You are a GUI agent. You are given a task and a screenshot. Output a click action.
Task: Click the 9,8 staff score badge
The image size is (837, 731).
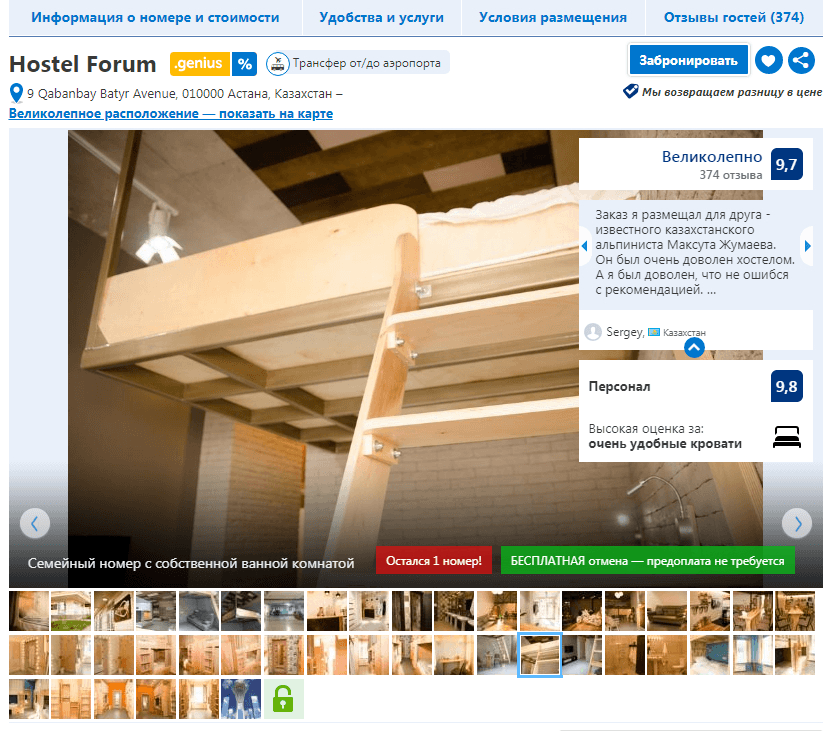point(786,386)
